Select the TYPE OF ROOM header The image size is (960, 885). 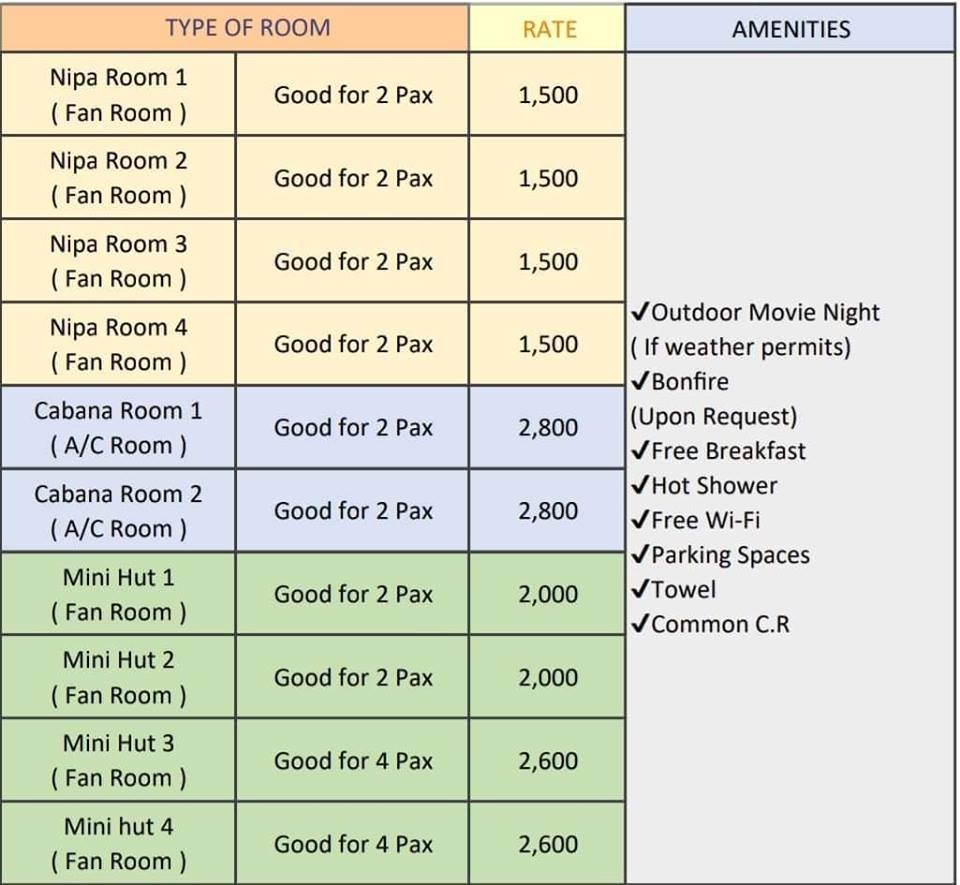pyautogui.click(x=247, y=28)
